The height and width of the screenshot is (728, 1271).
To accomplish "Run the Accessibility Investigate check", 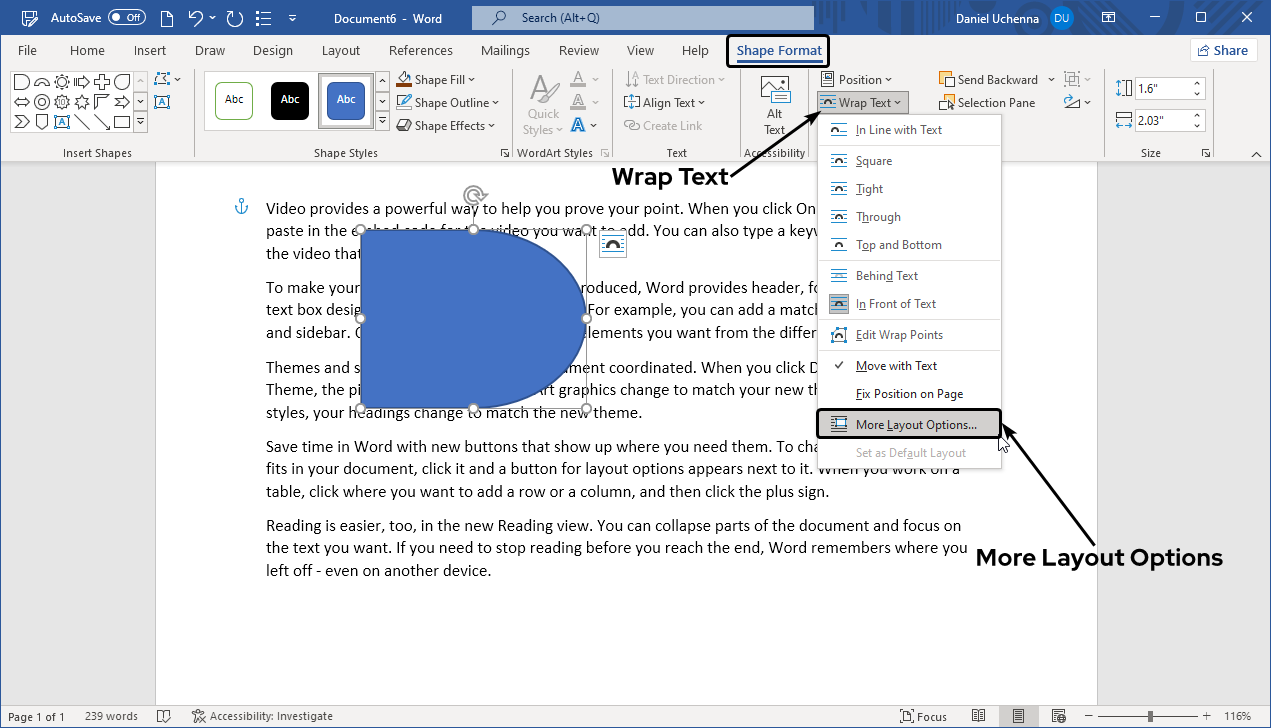I will (x=263, y=716).
